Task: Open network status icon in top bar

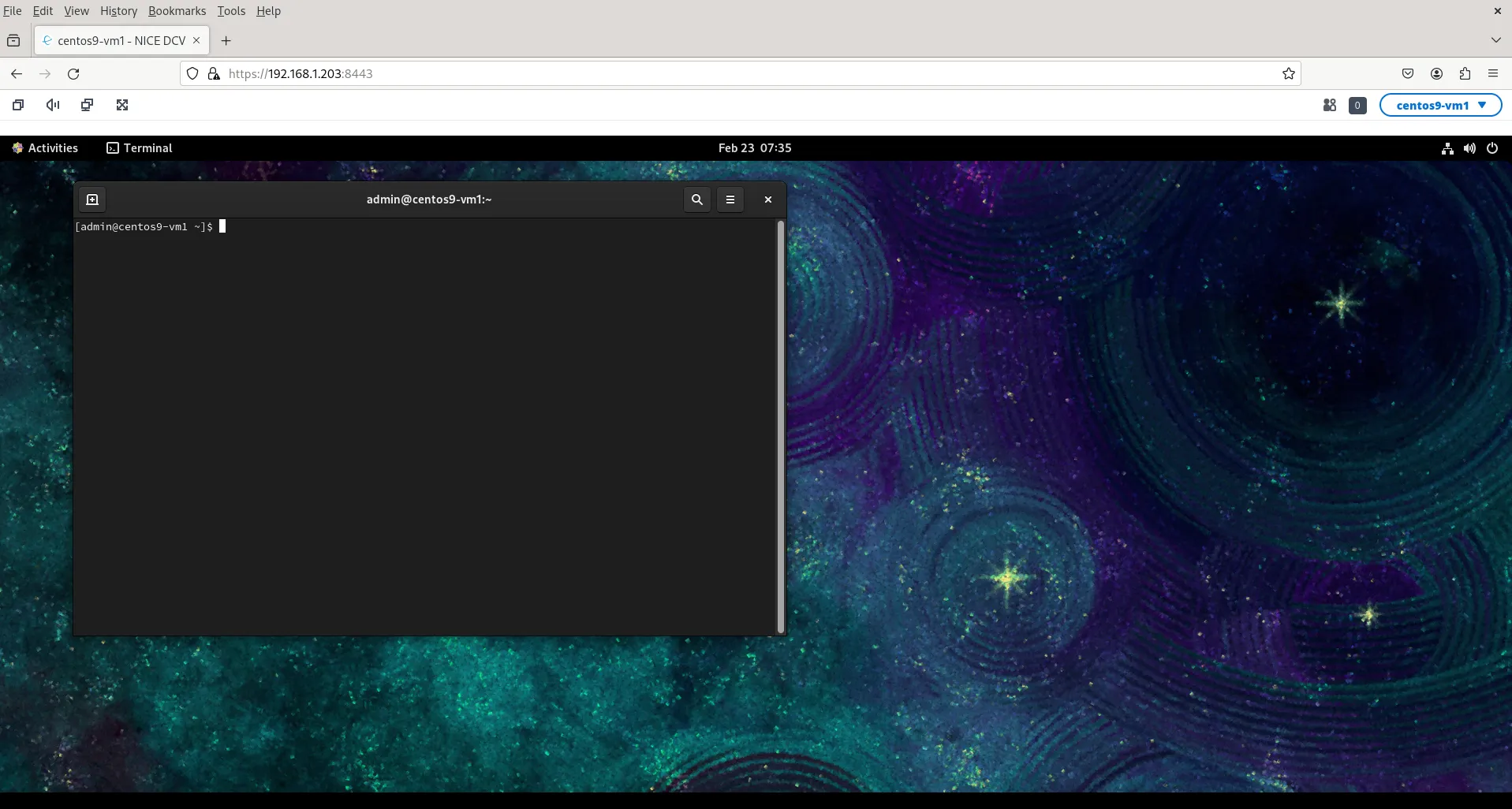Action: [1447, 148]
